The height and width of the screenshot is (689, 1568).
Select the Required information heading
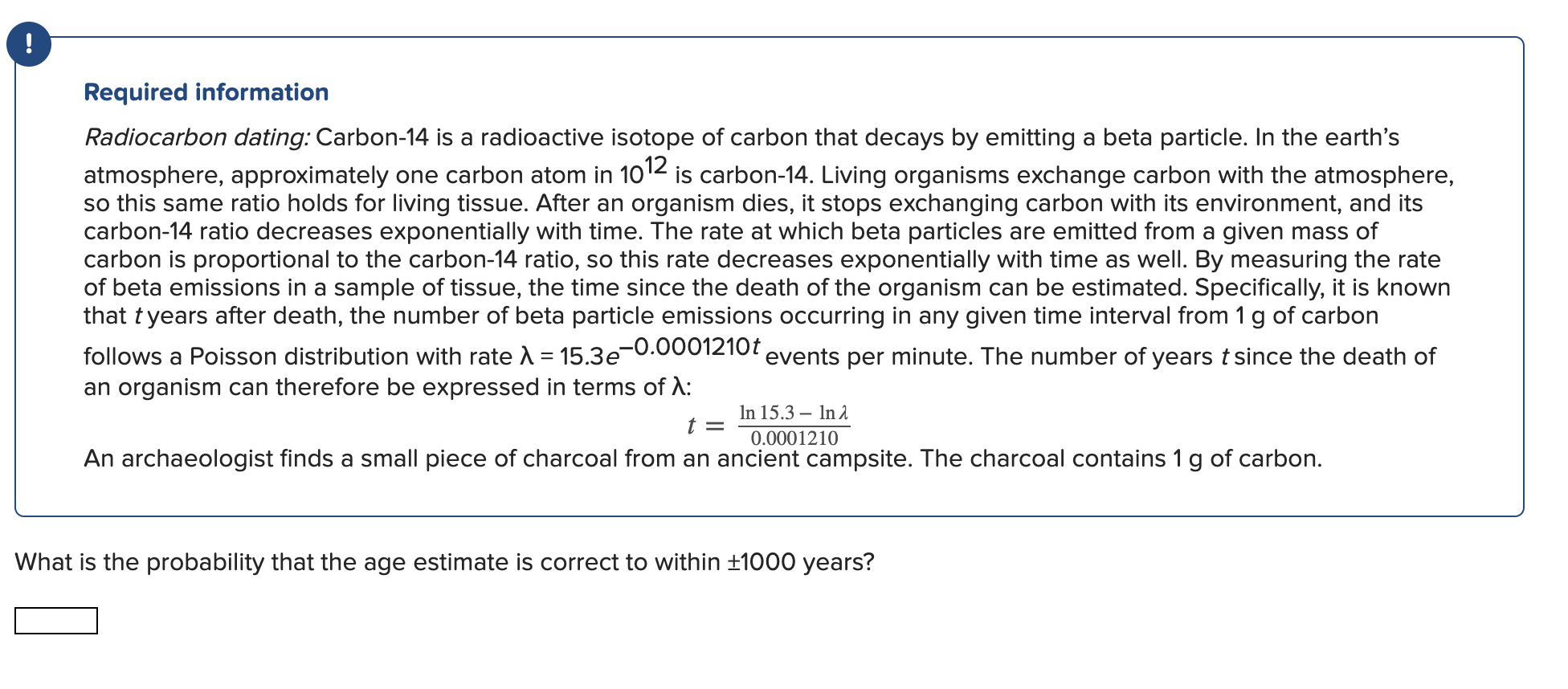[x=205, y=92]
